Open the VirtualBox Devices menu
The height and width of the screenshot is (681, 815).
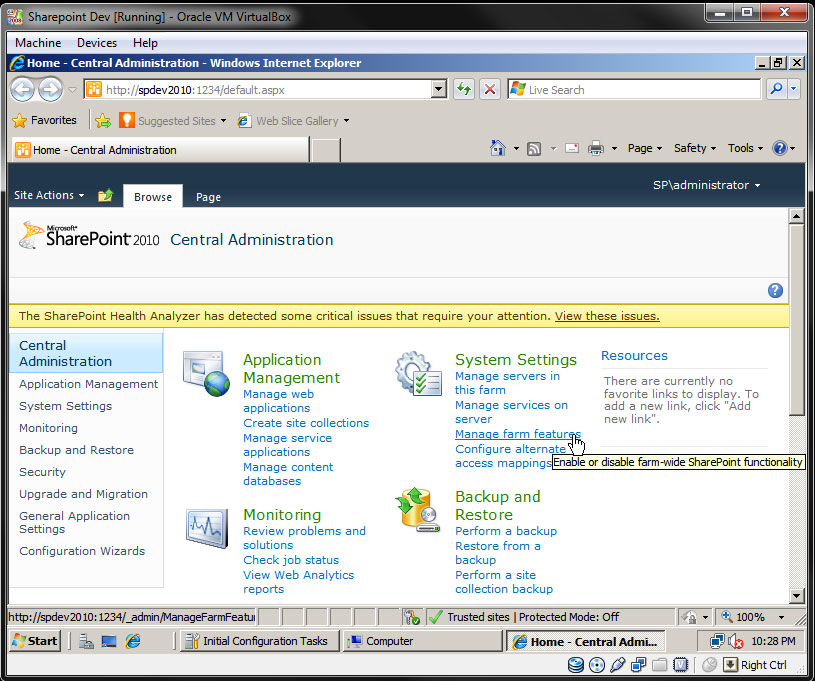pos(97,43)
